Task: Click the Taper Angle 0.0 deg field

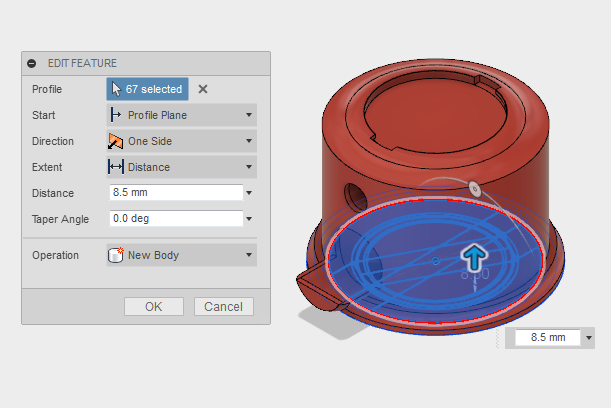Action: coord(176,219)
